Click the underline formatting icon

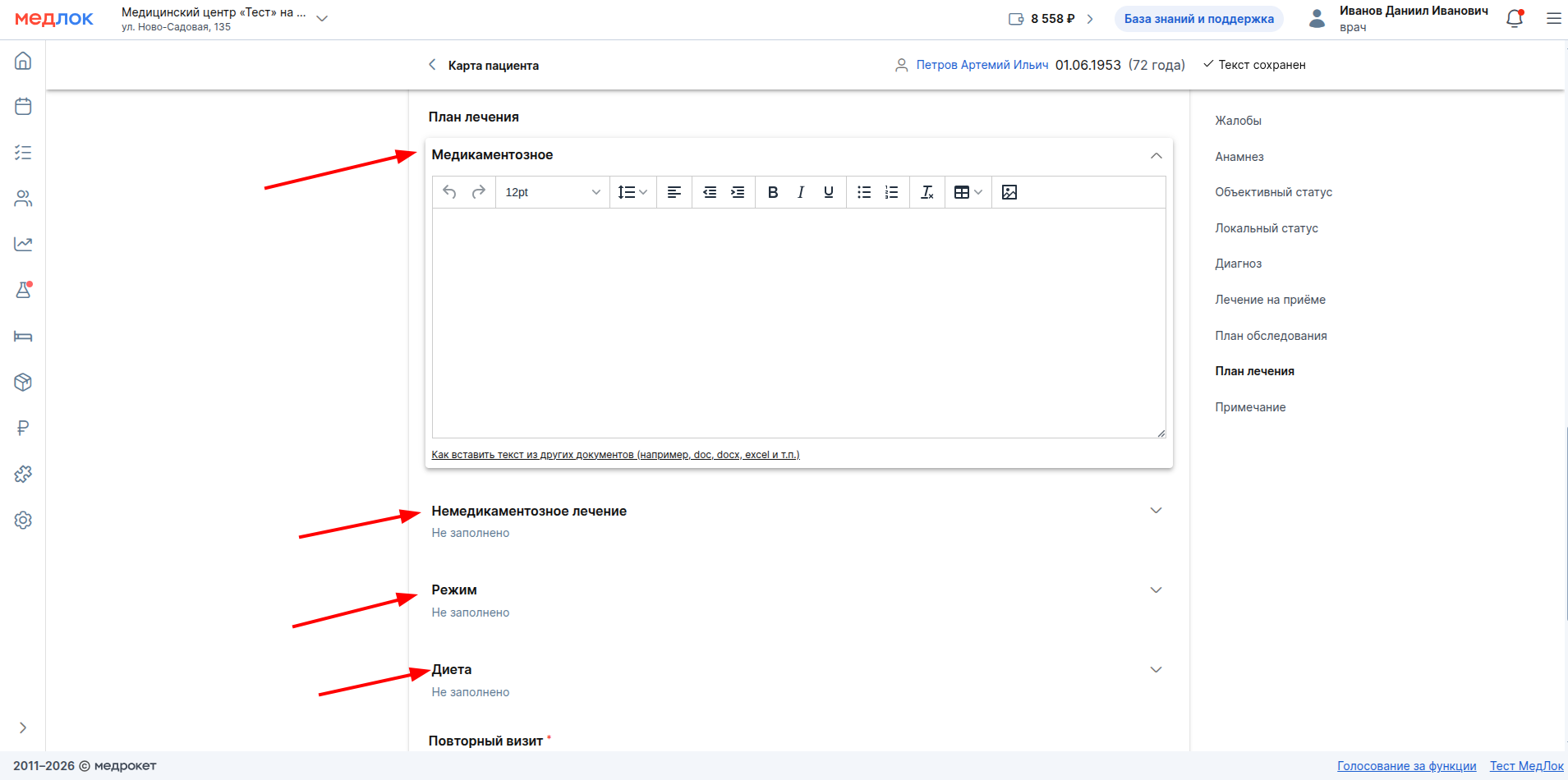pyautogui.click(x=828, y=192)
